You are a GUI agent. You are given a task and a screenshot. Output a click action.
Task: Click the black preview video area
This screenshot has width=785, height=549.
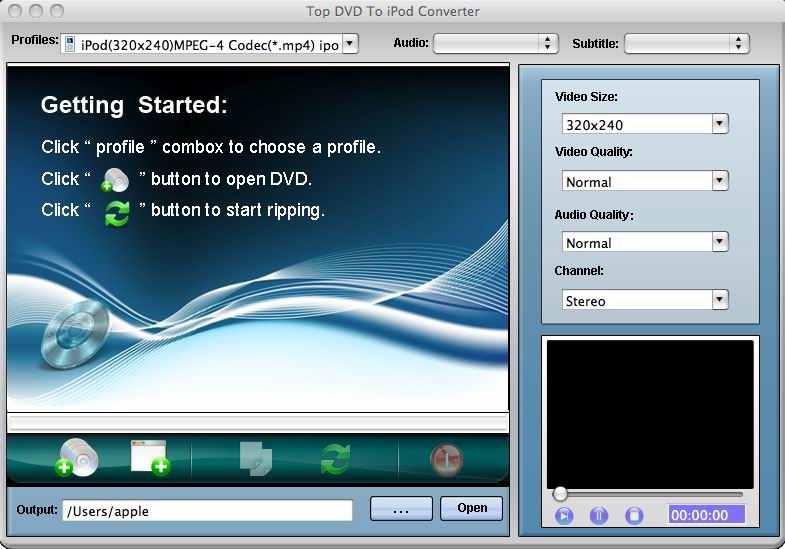[x=650, y=414]
